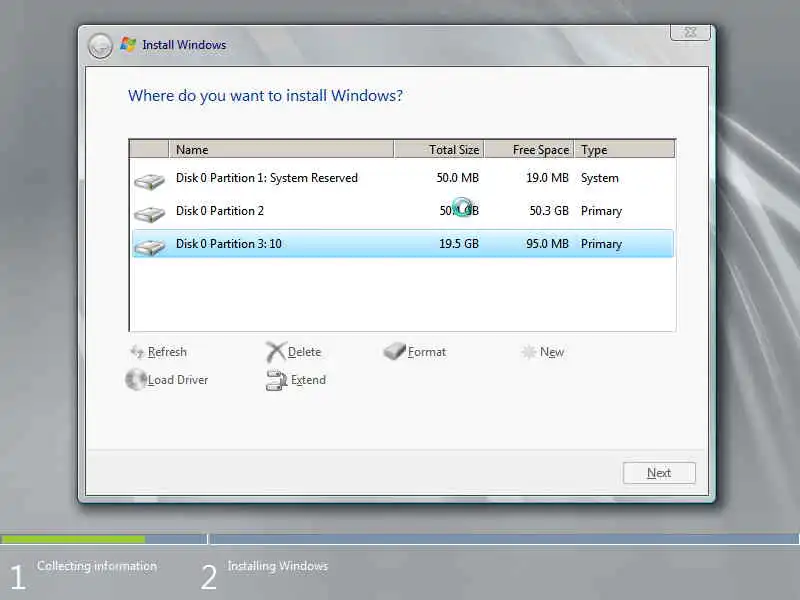The width and height of the screenshot is (800, 600).
Task: Click the 19.0 MB free space cell
Action: click(x=547, y=178)
